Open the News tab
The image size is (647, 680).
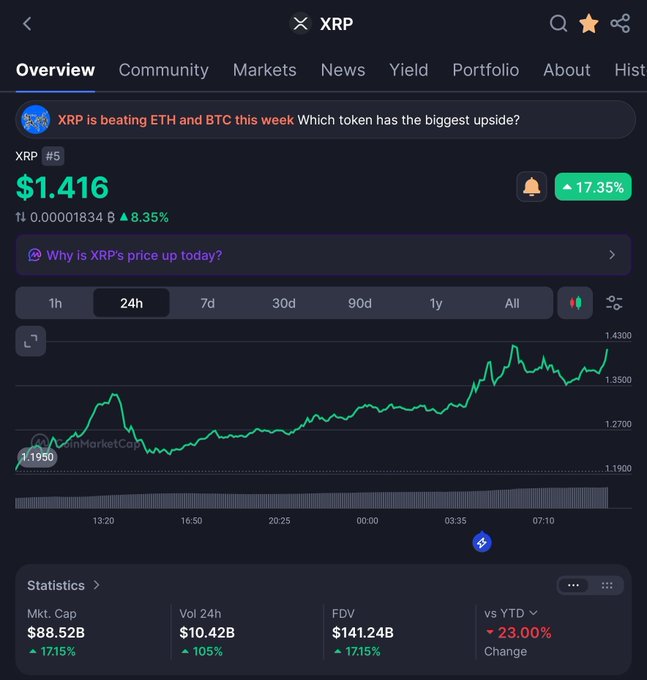[343, 70]
